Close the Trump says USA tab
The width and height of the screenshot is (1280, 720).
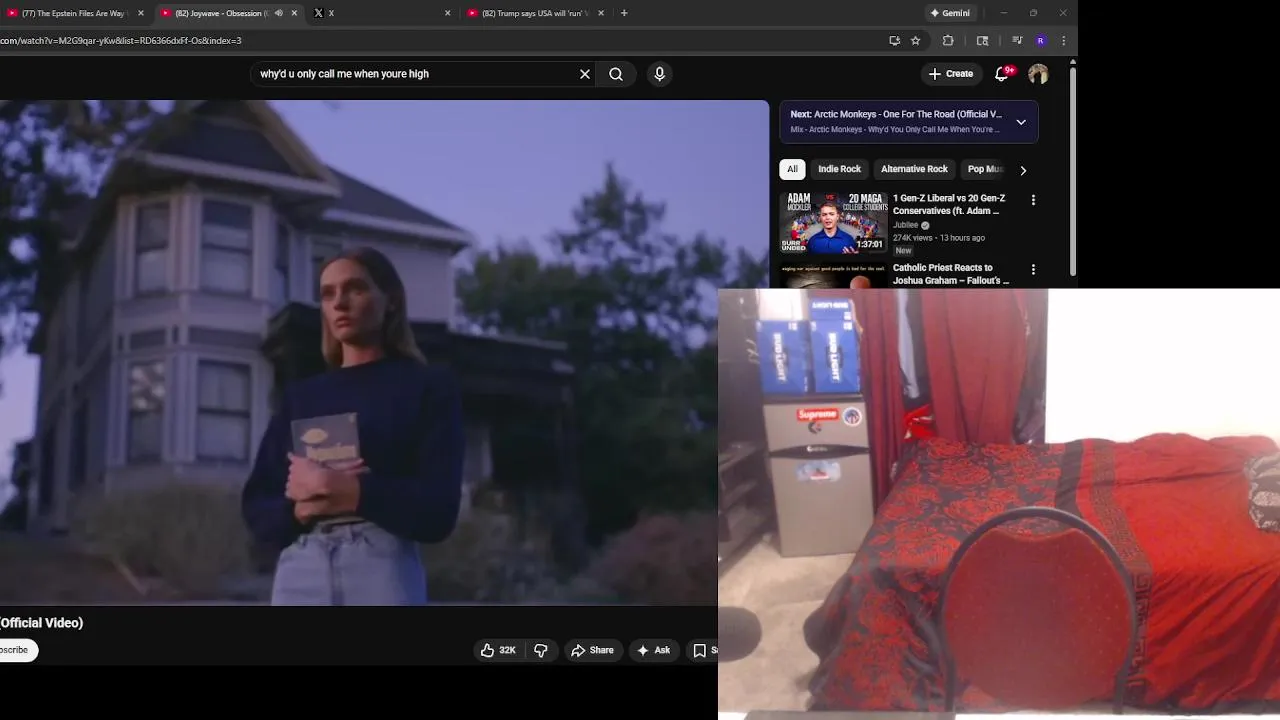(601, 13)
